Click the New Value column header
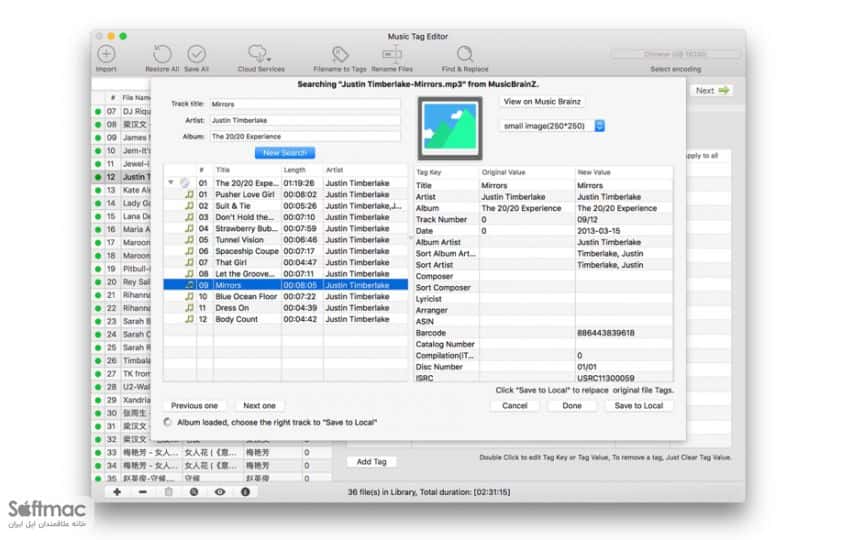The height and width of the screenshot is (540, 864). pos(624,172)
